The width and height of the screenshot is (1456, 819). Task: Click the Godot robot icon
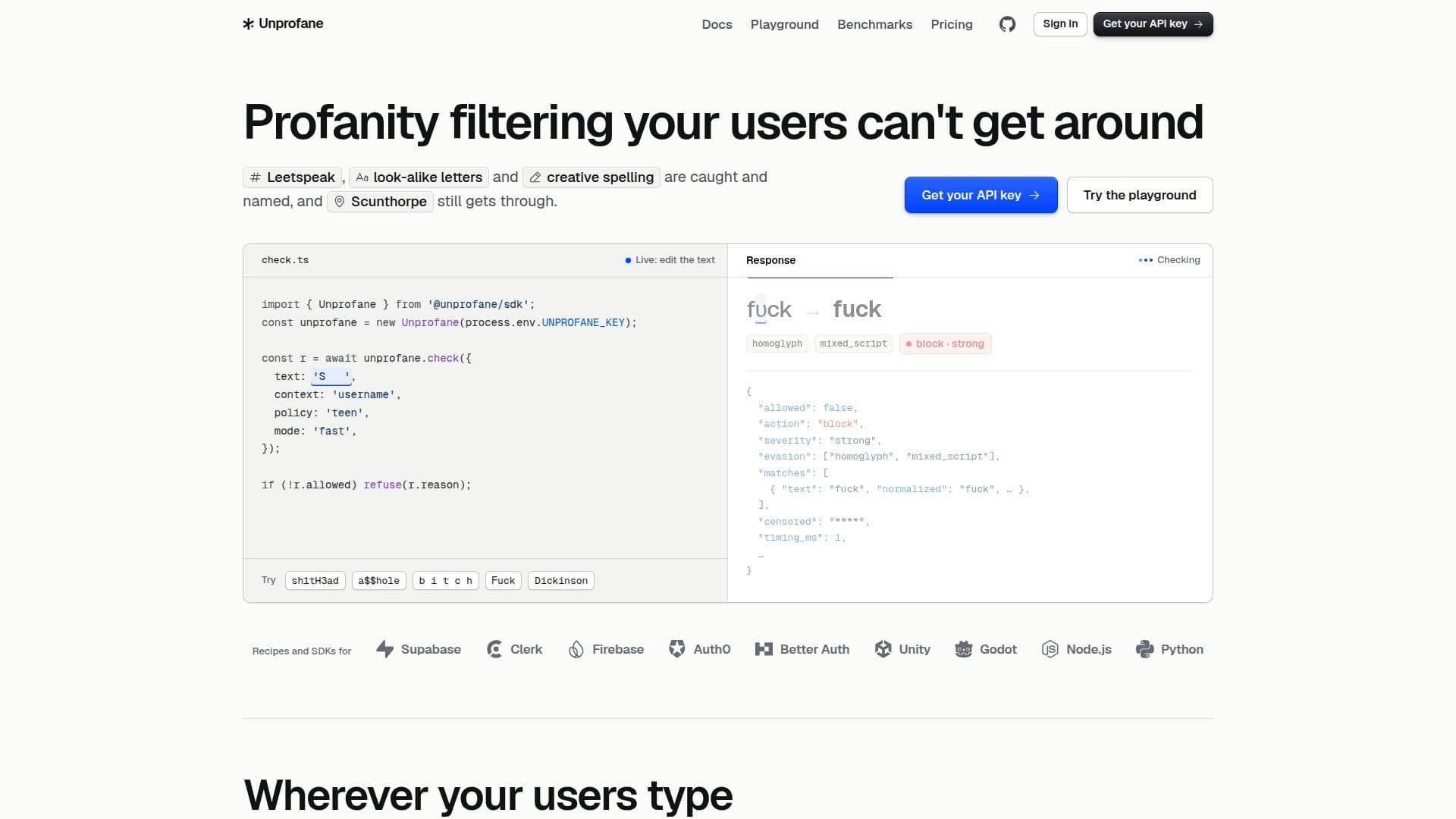pos(963,649)
